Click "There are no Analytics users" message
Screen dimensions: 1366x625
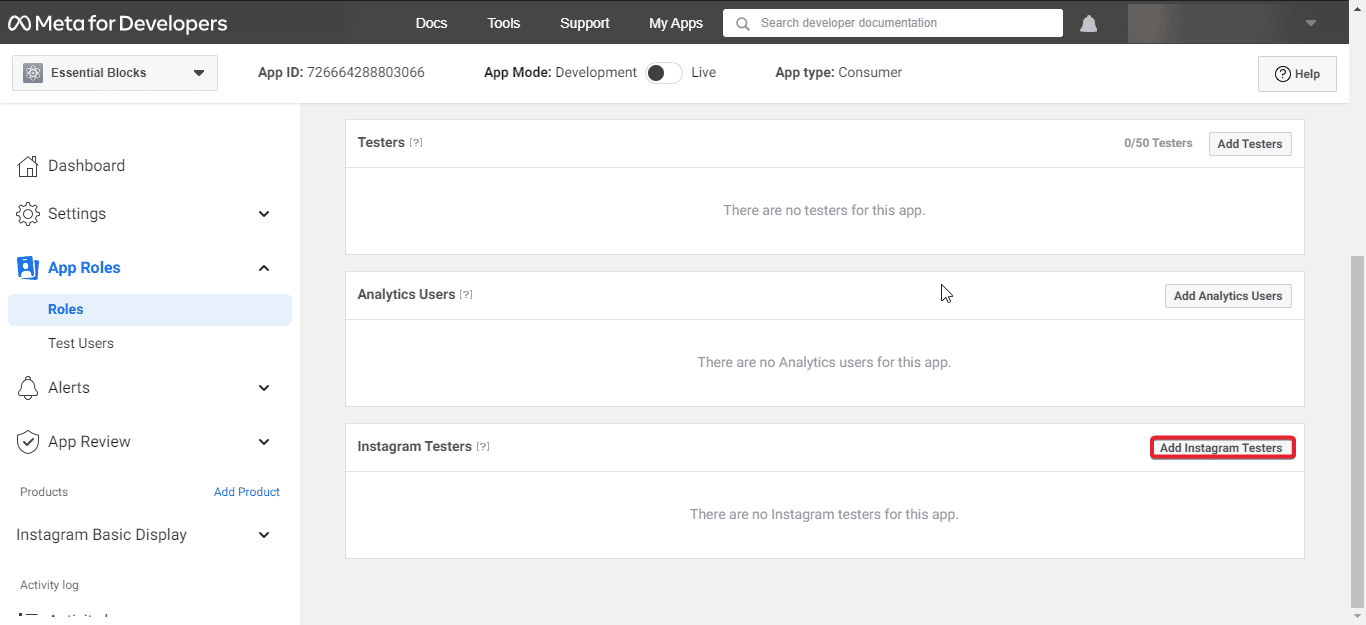[824, 363]
